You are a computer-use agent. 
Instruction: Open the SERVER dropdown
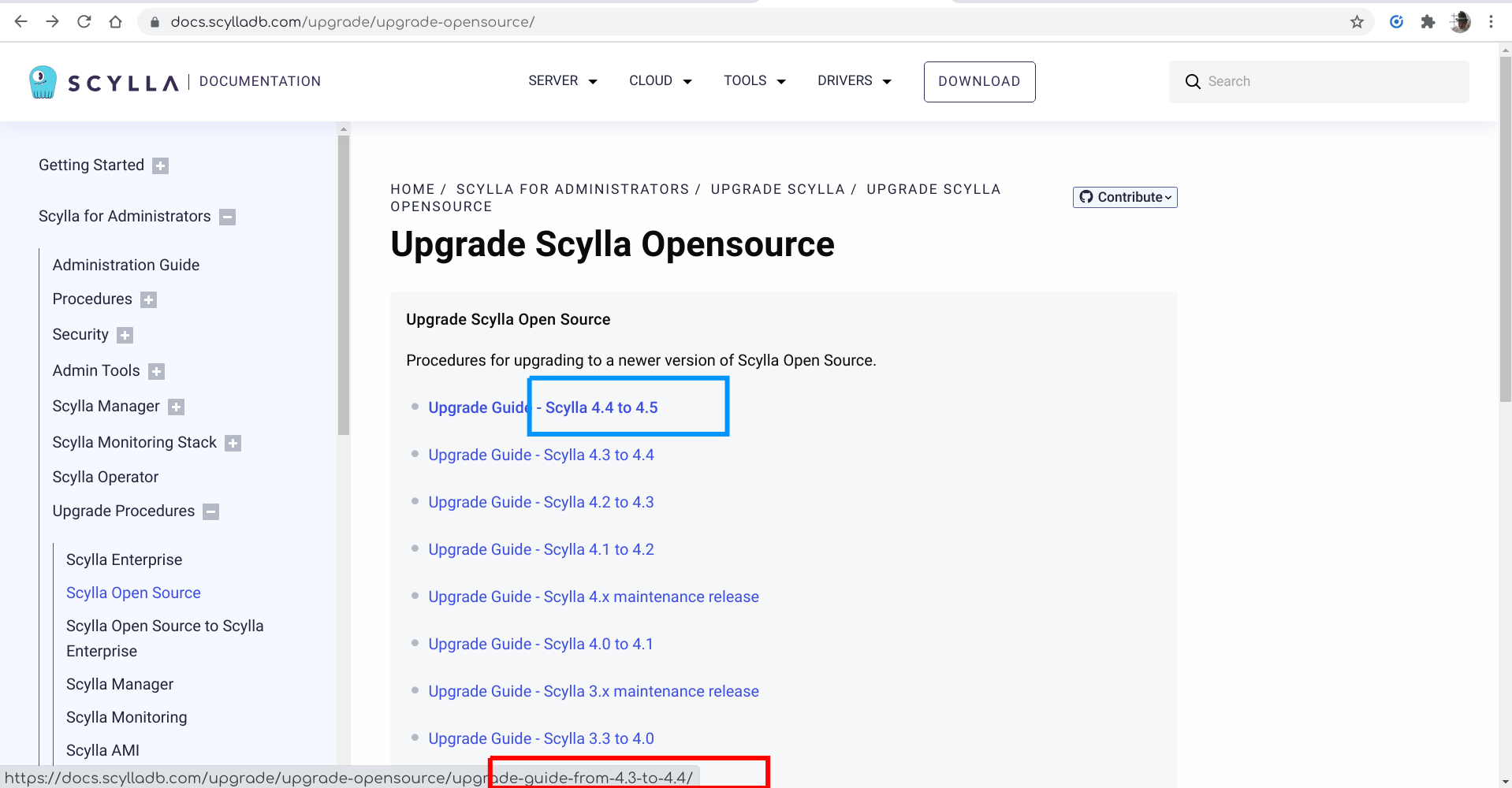pyautogui.click(x=562, y=80)
